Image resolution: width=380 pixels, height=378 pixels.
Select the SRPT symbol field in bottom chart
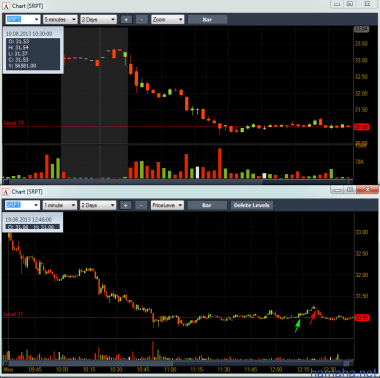pyautogui.click(x=23, y=205)
